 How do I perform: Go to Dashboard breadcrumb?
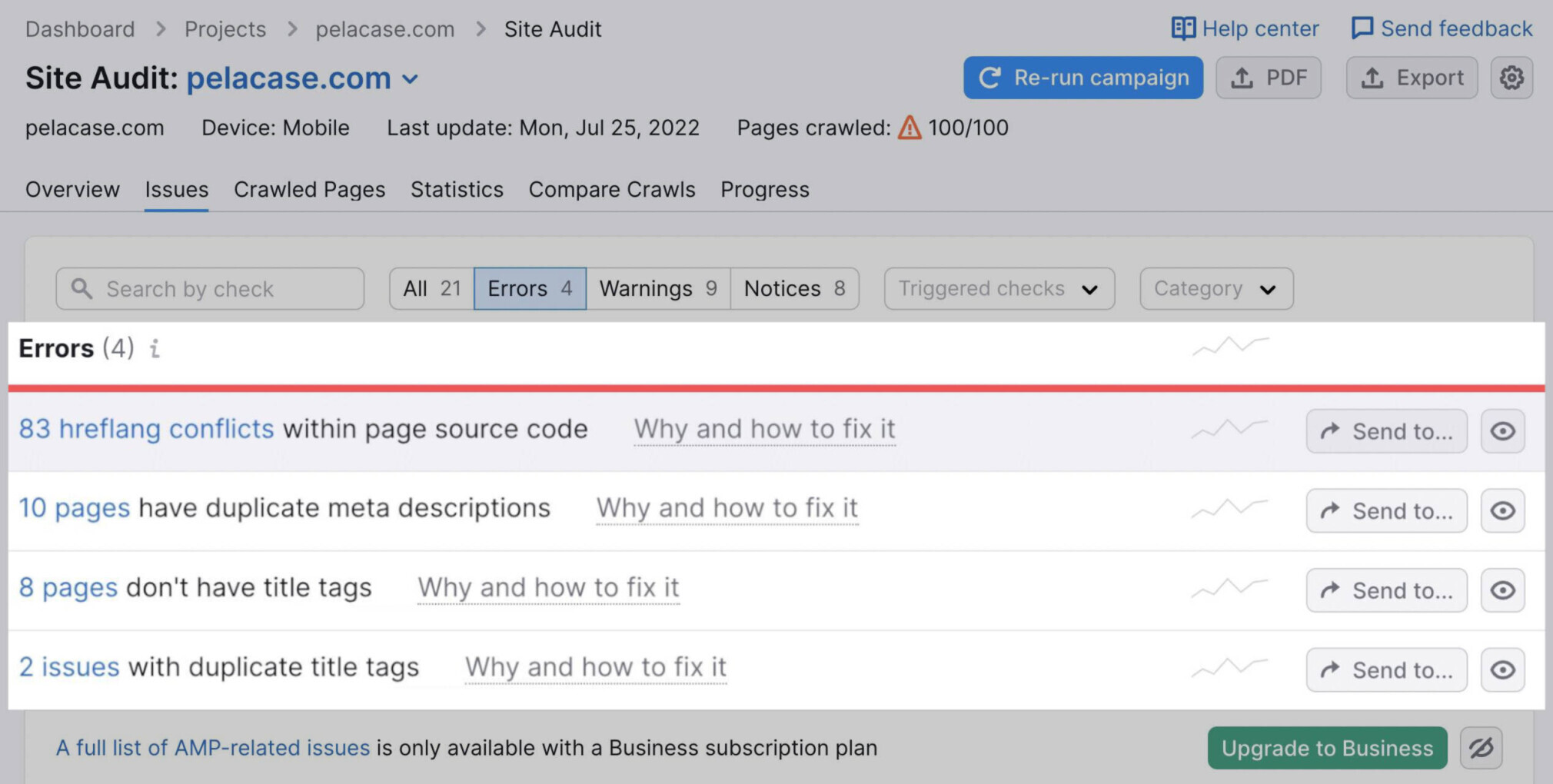pyautogui.click(x=80, y=29)
